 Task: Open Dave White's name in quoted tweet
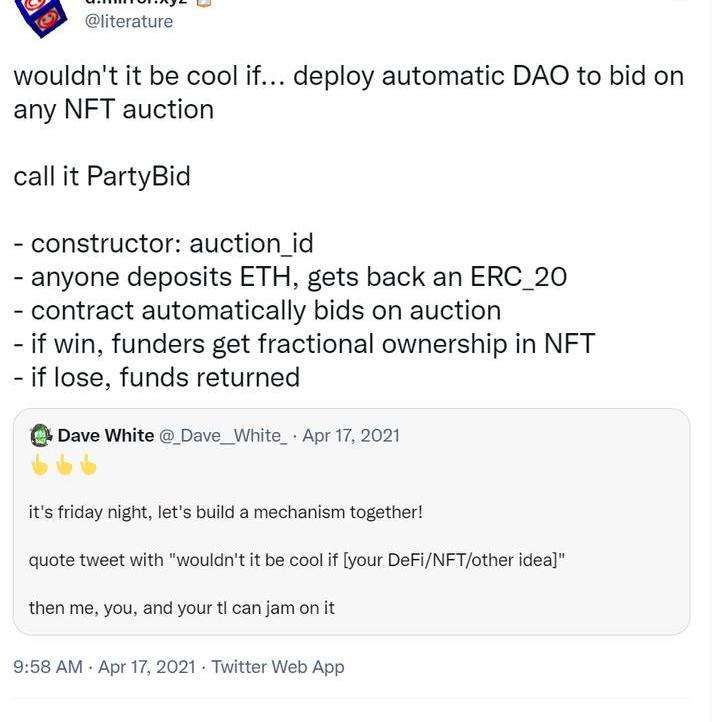(106, 435)
